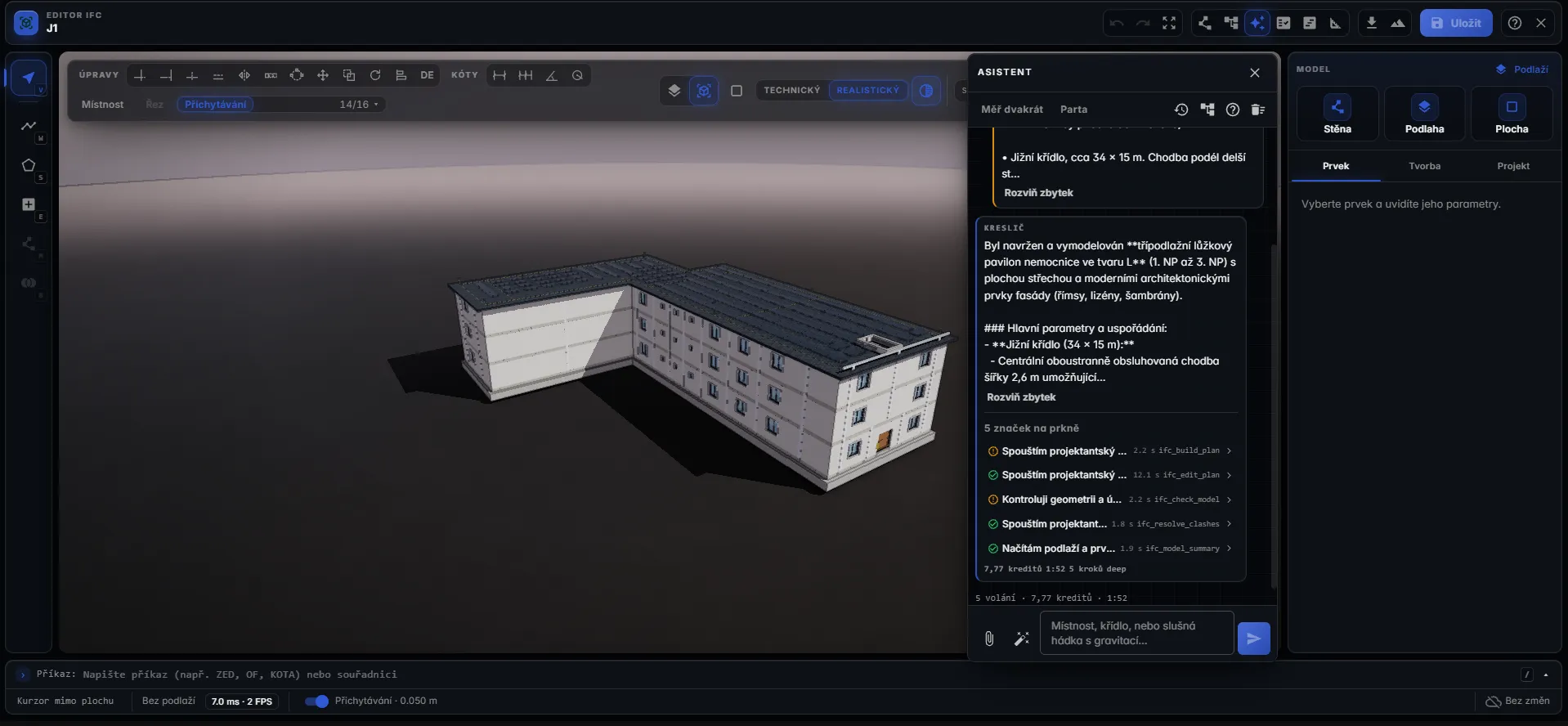
Task: Expand the rest of Jižní křídlo message
Action: (1038, 193)
